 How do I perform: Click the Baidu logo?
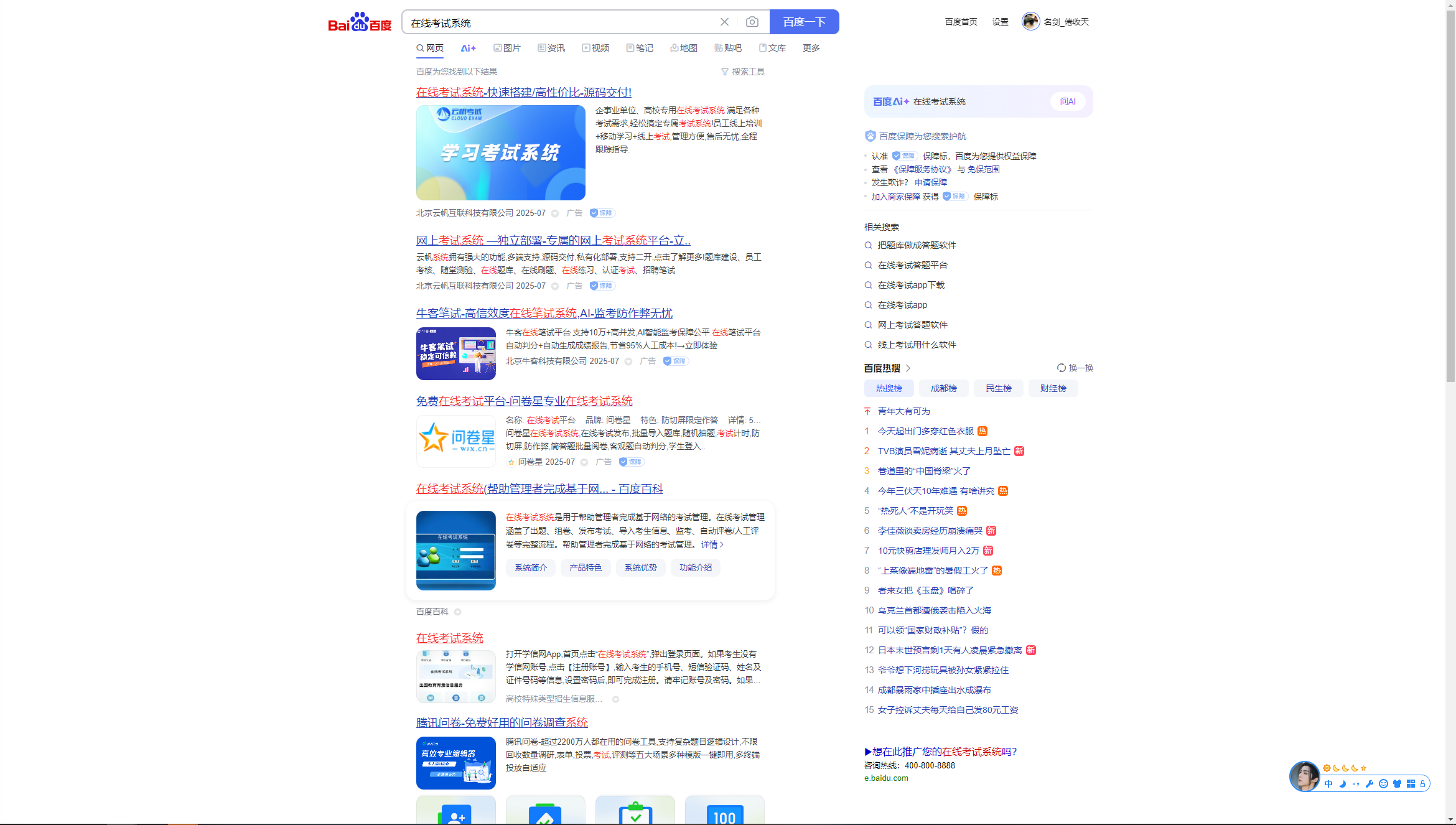[x=360, y=22]
